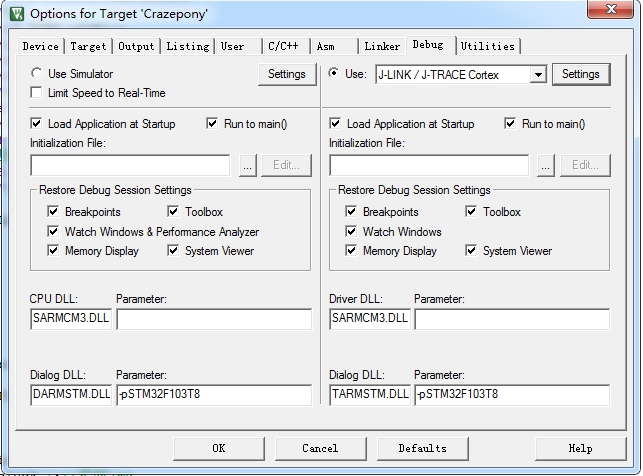The width and height of the screenshot is (643, 476).
Task: Toggle Limit Speed to Real-Time checkbox
Action: 37,93
